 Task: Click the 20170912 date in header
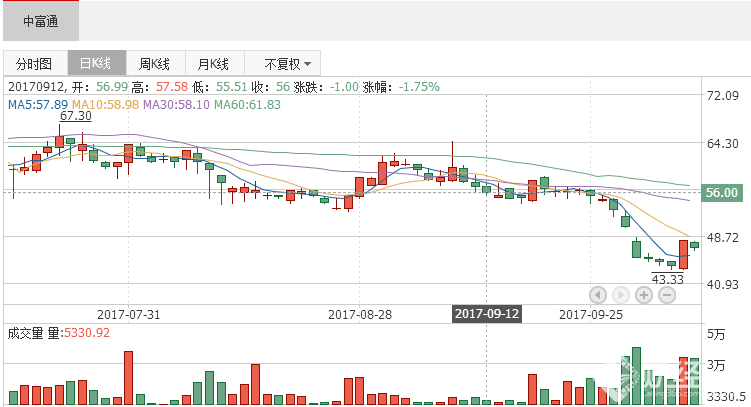pyautogui.click(x=36, y=87)
